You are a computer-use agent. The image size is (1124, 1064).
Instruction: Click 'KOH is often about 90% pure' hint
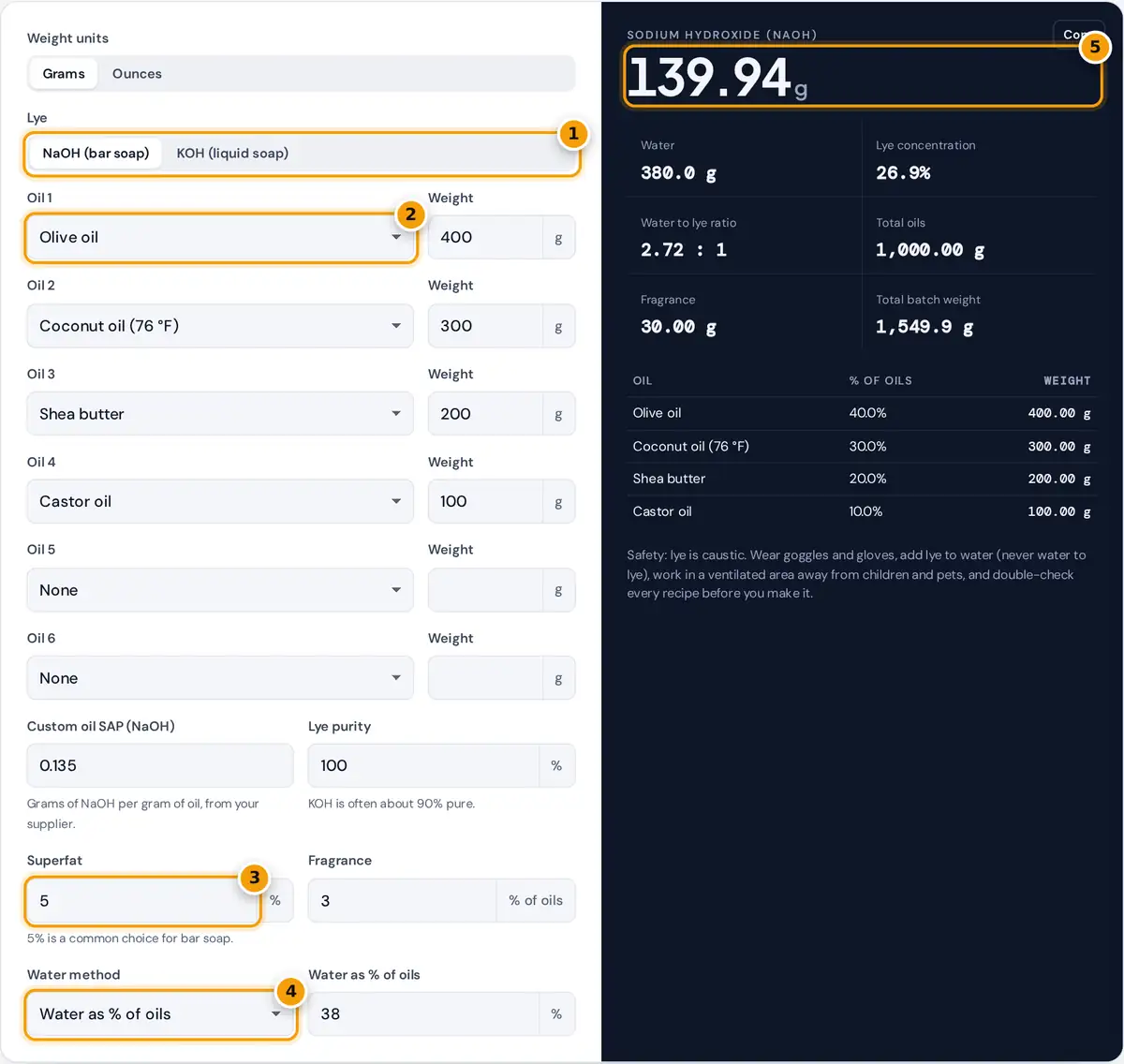[392, 804]
